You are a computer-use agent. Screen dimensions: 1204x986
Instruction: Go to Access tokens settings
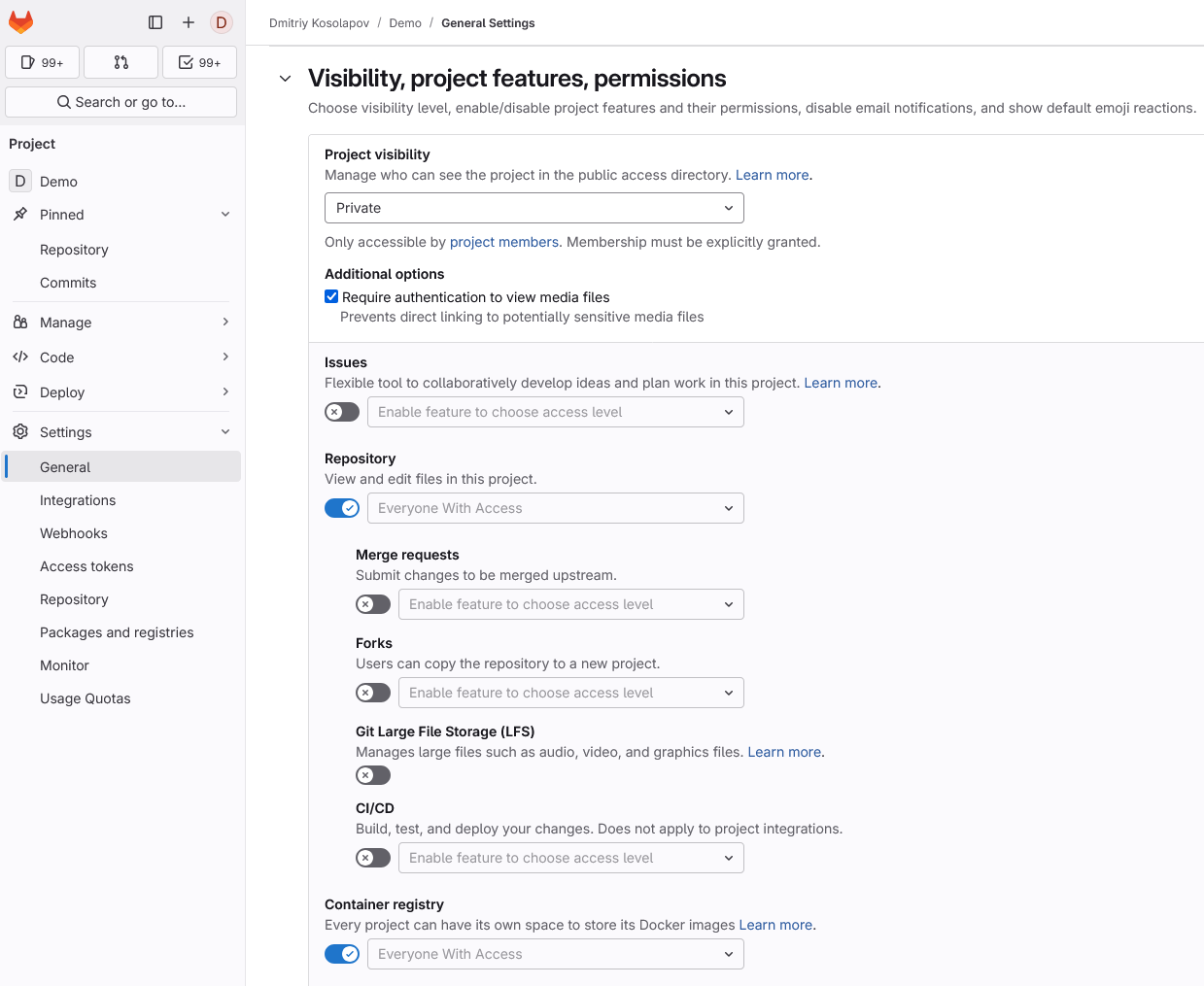[86, 566]
